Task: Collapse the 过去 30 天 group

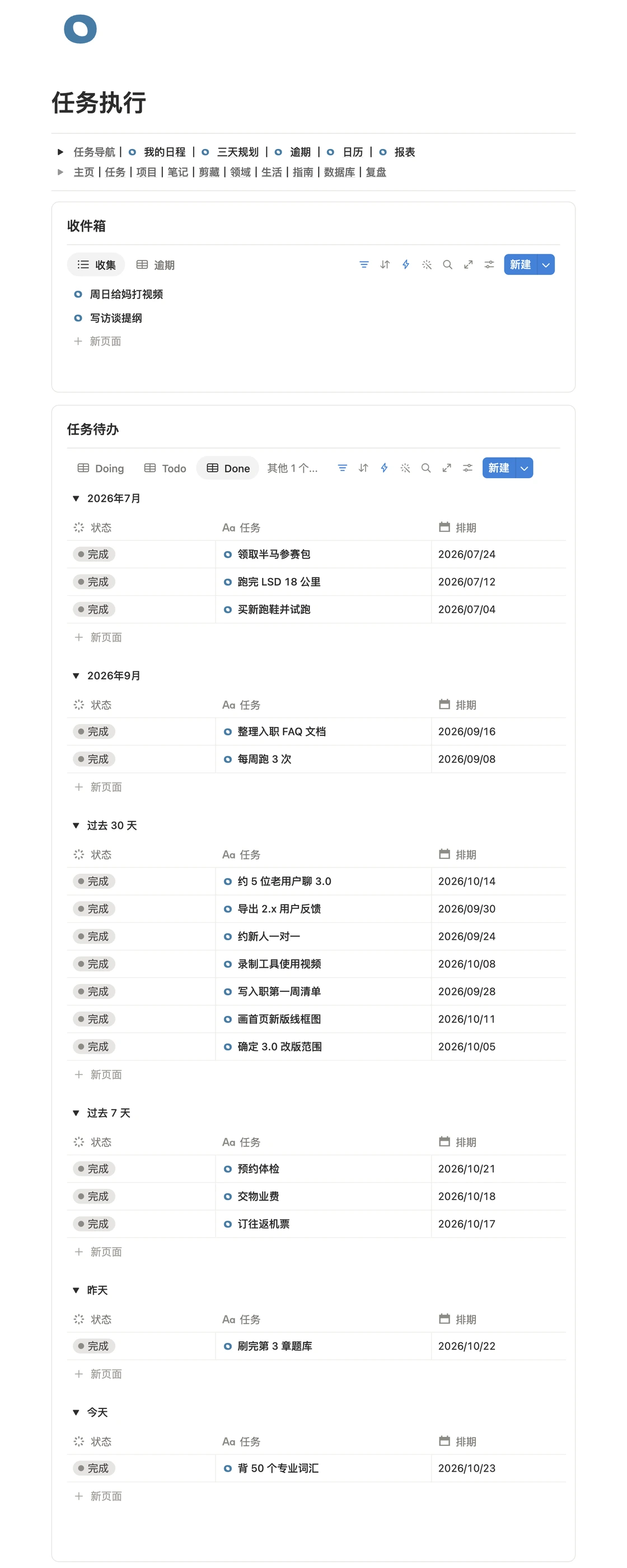Action: pyautogui.click(x=76, y=825)
